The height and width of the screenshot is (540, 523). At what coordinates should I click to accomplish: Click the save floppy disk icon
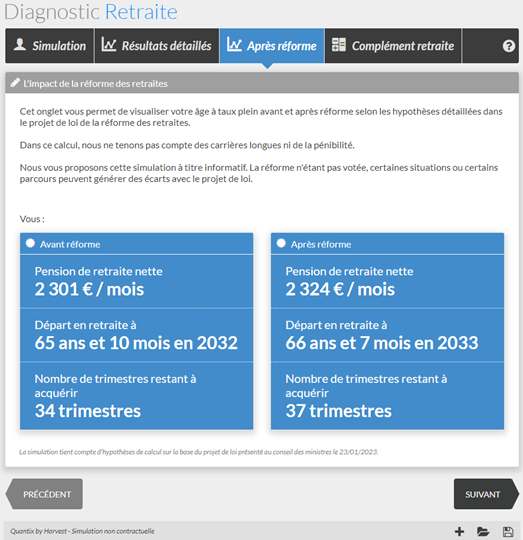(x=508, y=531)
